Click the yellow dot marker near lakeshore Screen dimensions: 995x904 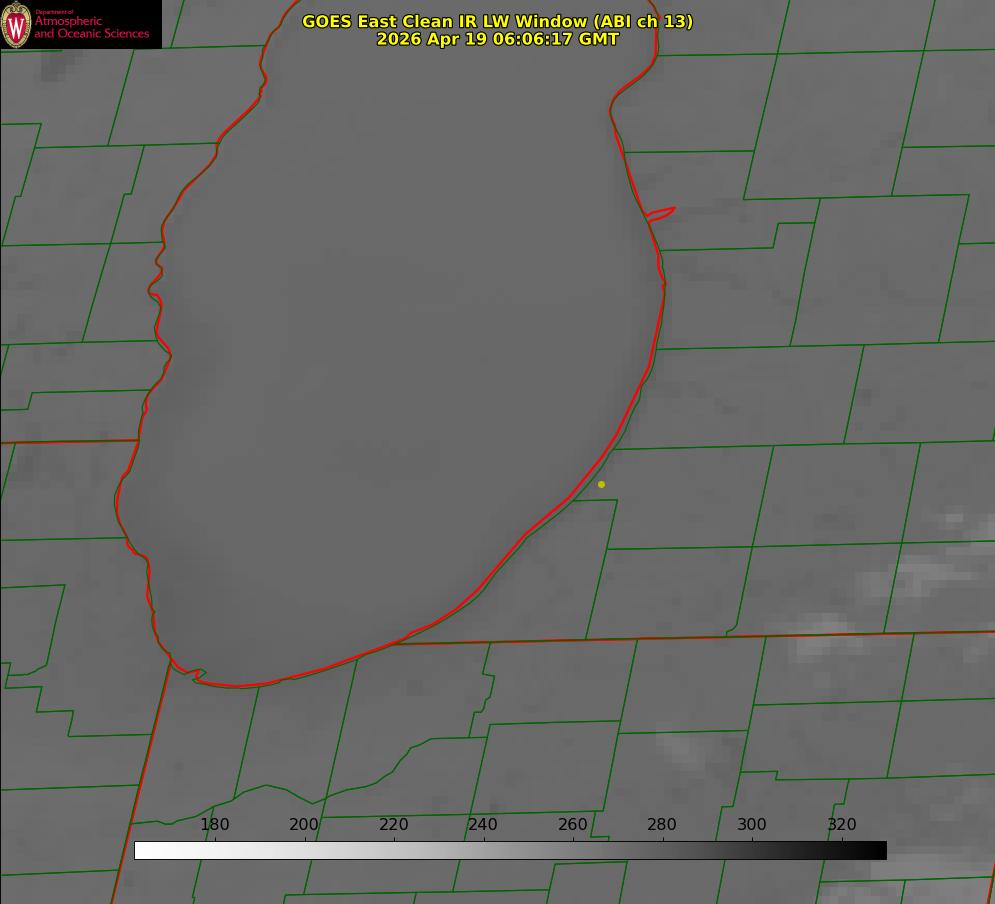click(x=601, y=484)
